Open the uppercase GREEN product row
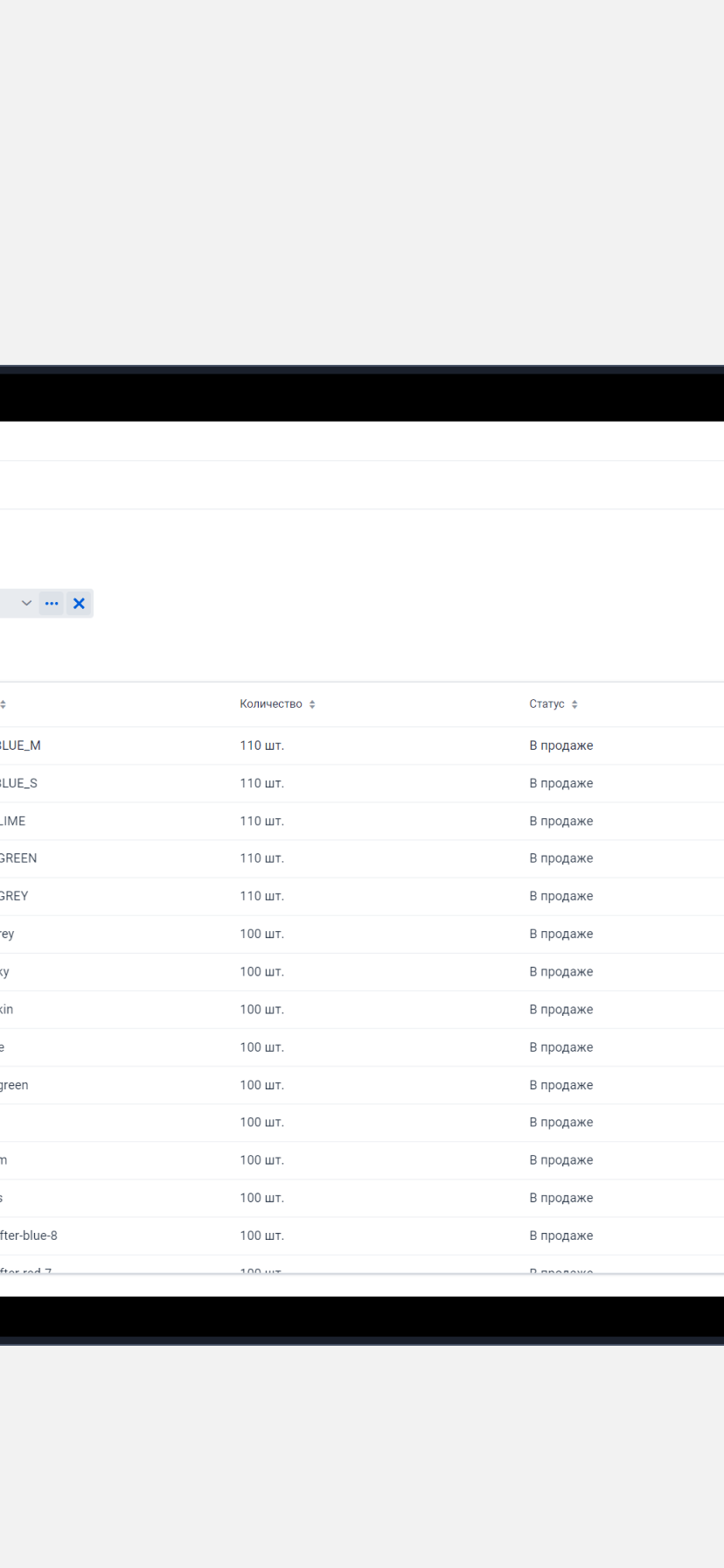Screen dimensions: 724x1568 [18, 858]
